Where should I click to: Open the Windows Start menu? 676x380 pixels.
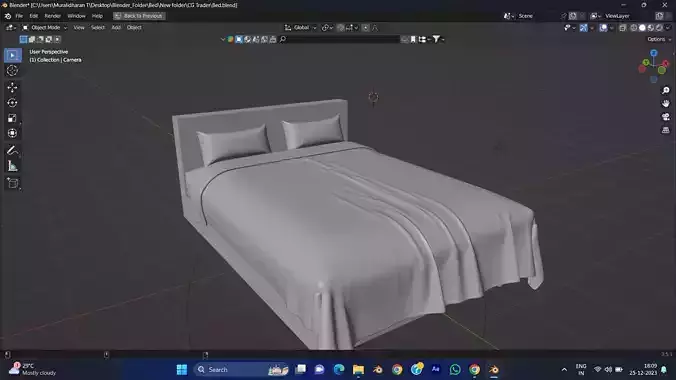tap(182, 370)
